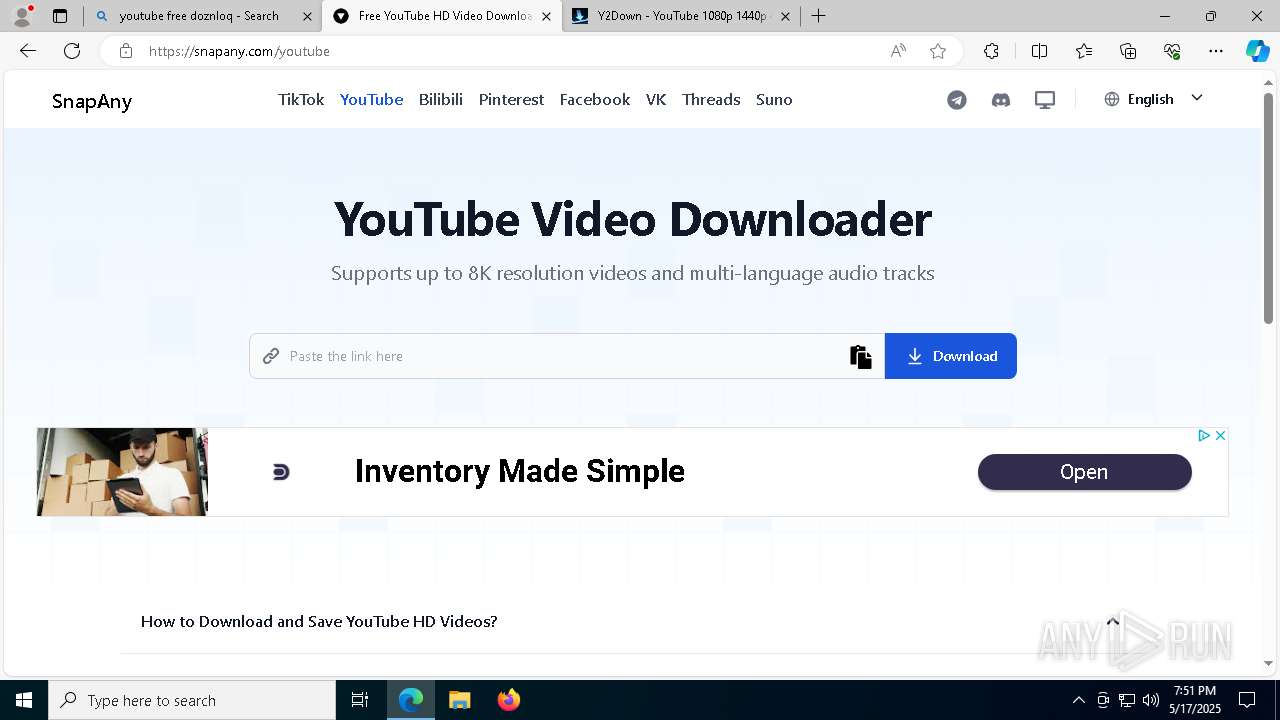Open Settings and more ellipsis menu
1280x720 pixels.
click(1216, 51)
